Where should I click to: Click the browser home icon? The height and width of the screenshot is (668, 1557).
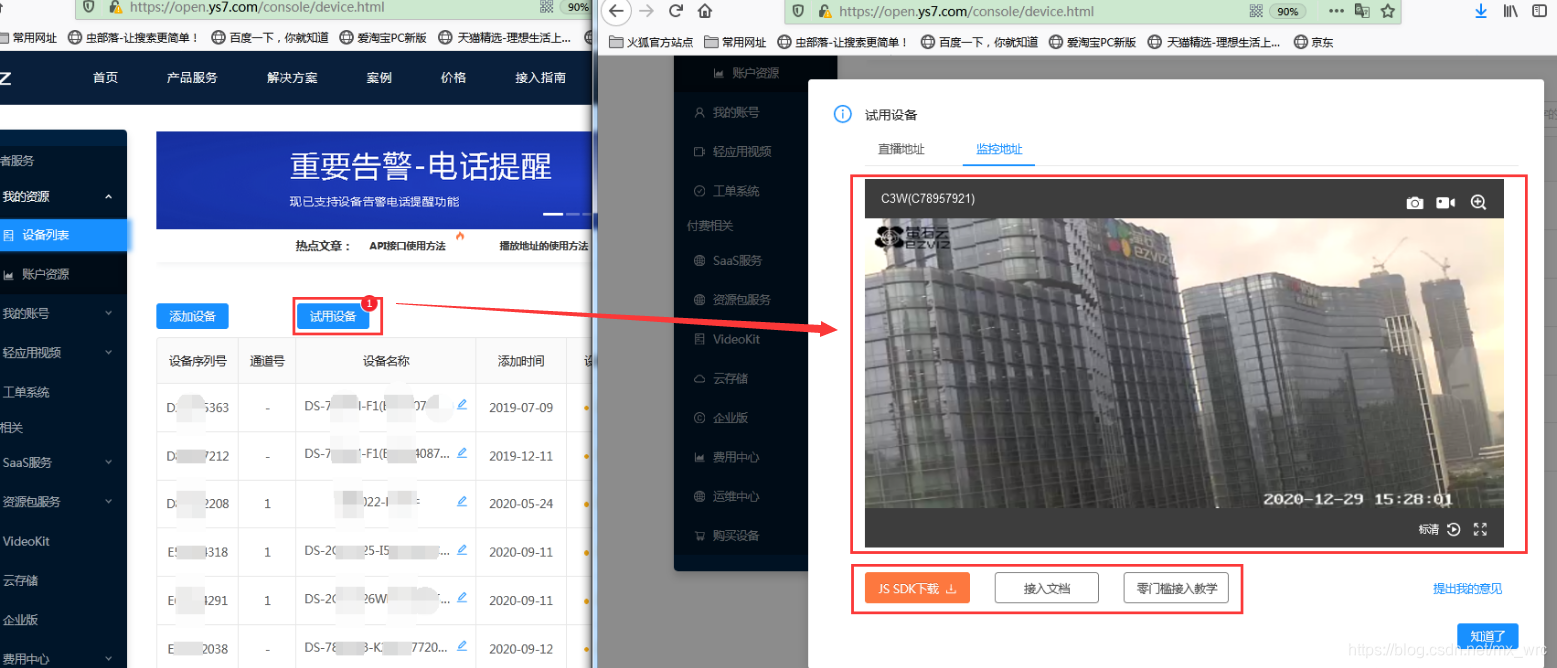click(706, 9)
